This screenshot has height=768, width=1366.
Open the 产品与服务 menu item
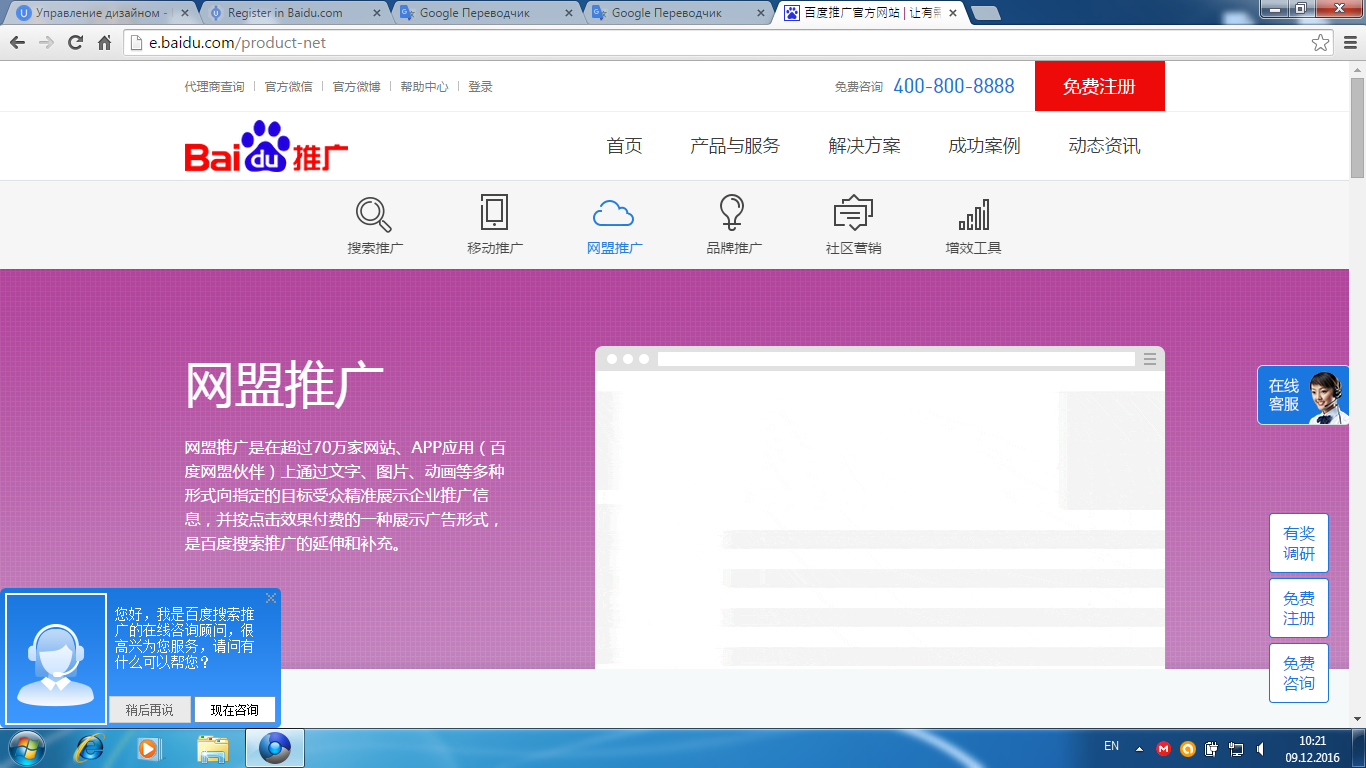coord(735,146)
